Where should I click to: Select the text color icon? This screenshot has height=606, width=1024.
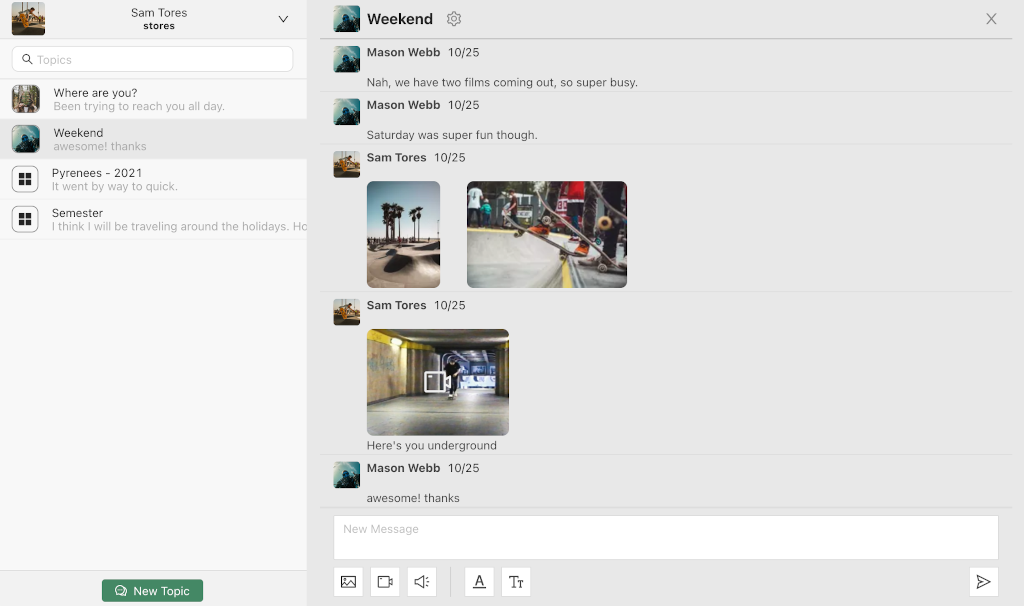pyautogui.click(x=479, y=582)
